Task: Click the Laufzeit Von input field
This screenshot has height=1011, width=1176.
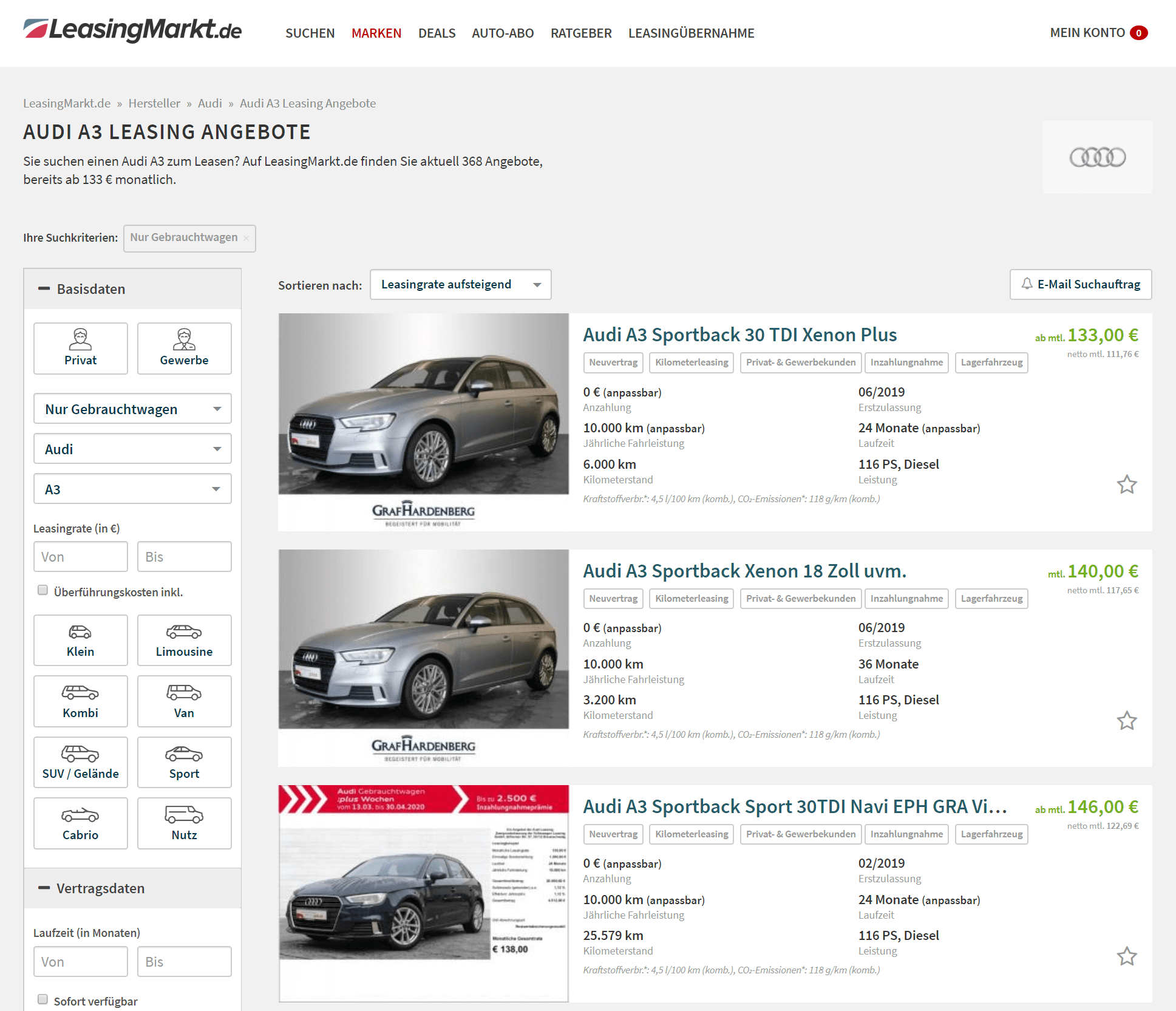Action: pyautogui.click(x=81, y=962)
